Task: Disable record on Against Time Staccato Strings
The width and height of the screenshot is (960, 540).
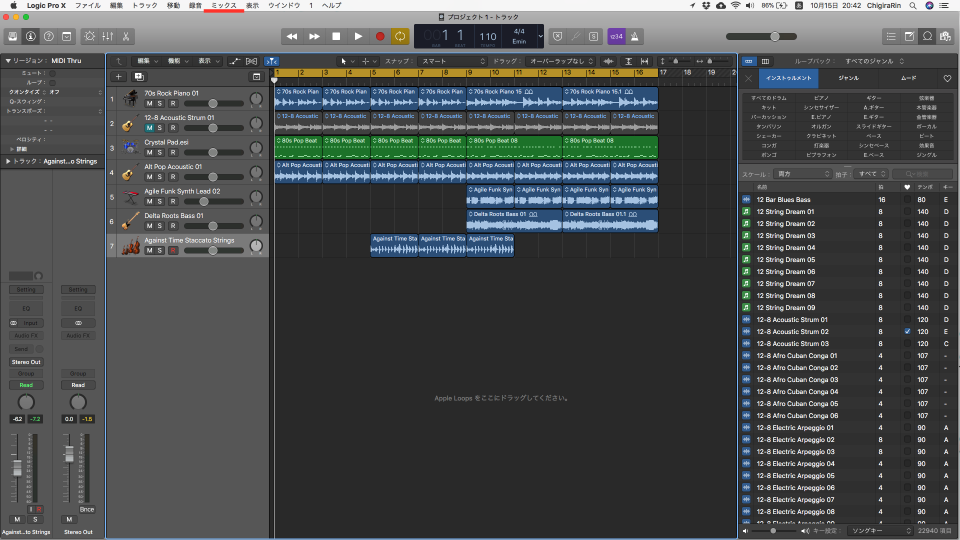Action: click(x=173, y=250)
